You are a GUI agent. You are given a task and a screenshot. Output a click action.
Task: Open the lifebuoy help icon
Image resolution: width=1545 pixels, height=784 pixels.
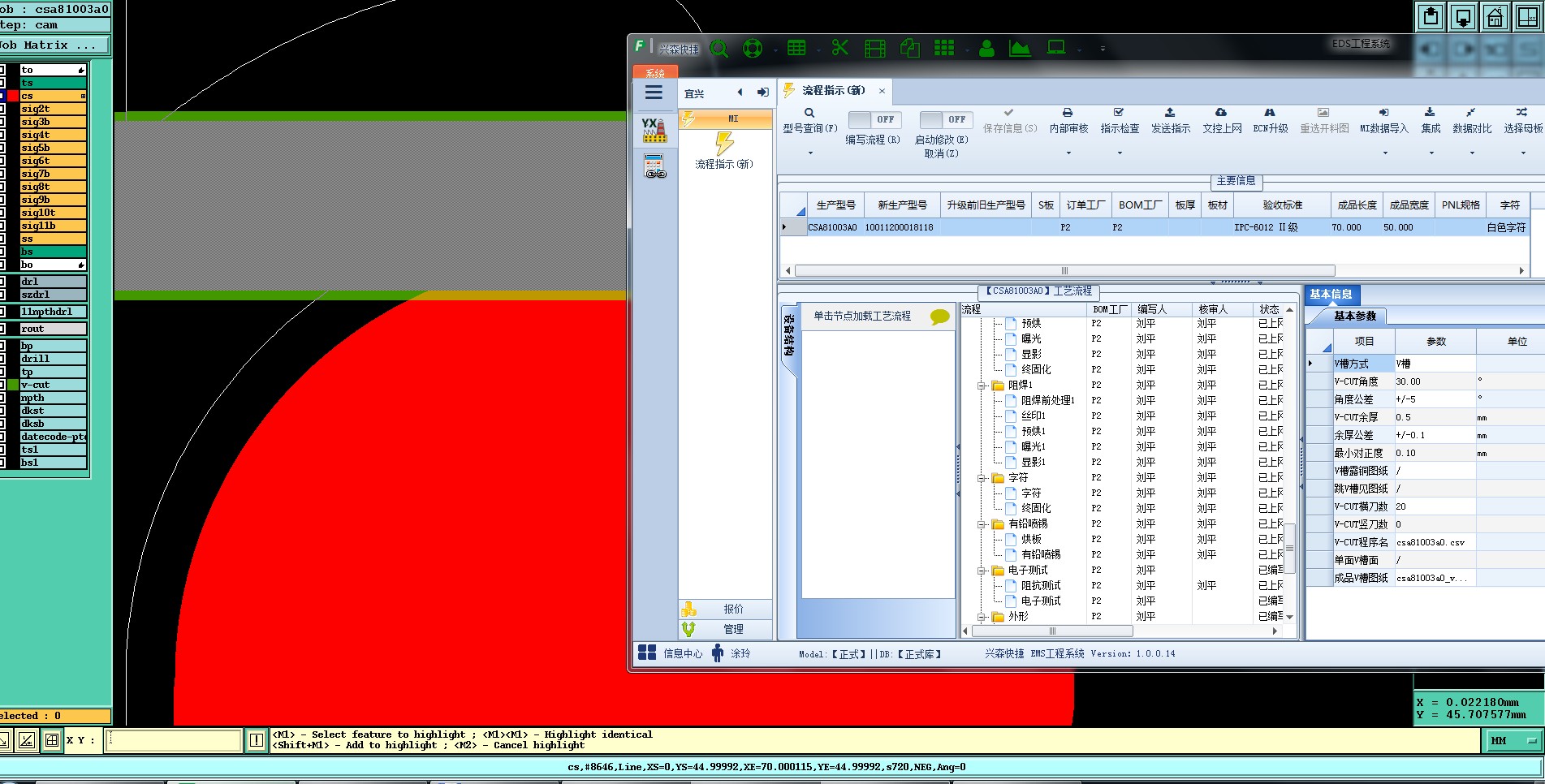[753, 49]
